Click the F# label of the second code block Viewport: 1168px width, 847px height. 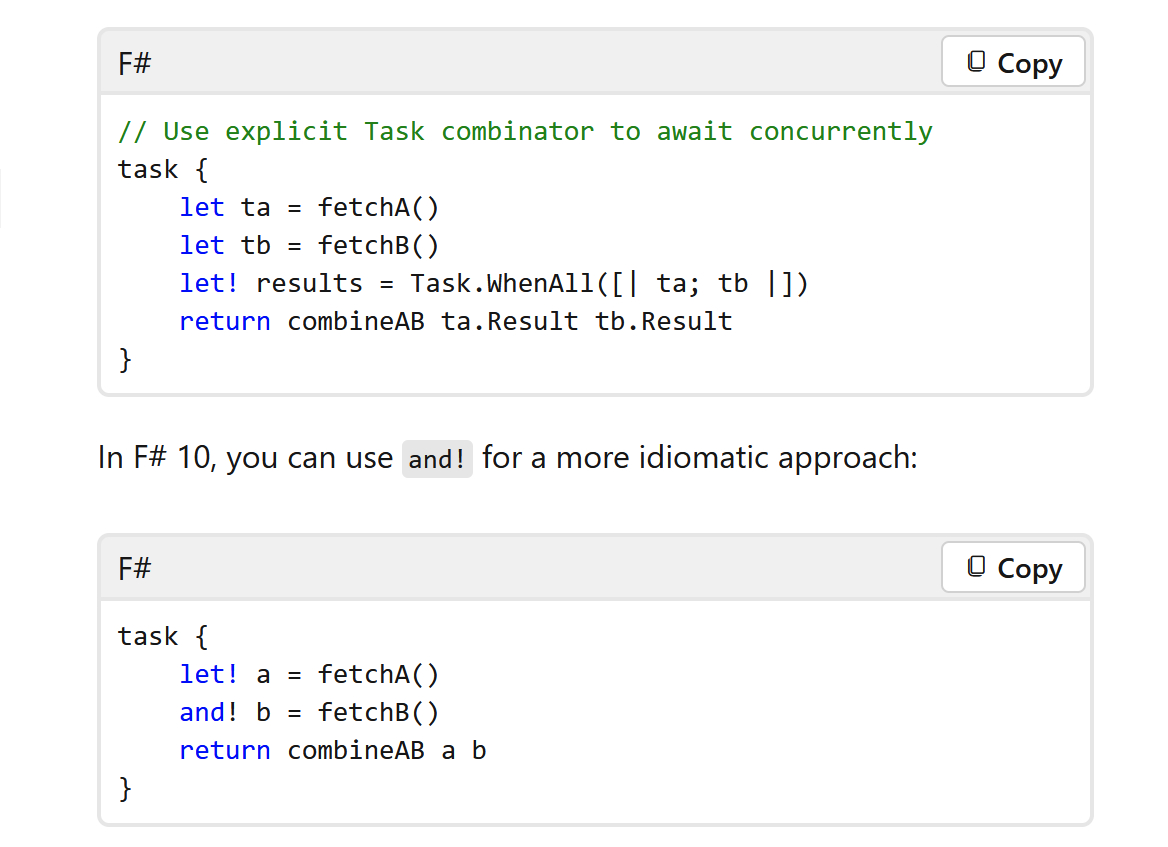tap(135, 569)
